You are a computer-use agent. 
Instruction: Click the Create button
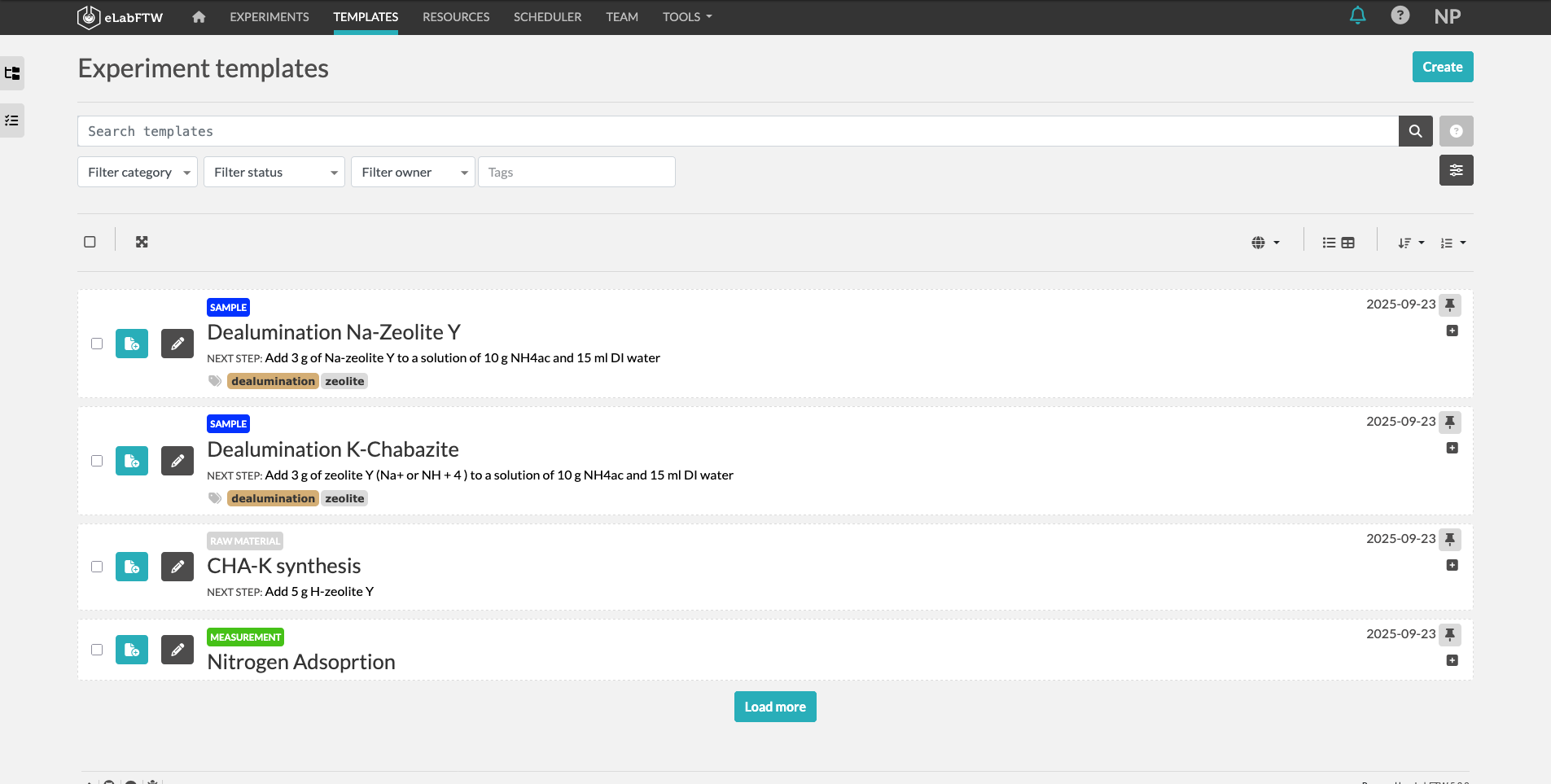tap(1442, 67)
